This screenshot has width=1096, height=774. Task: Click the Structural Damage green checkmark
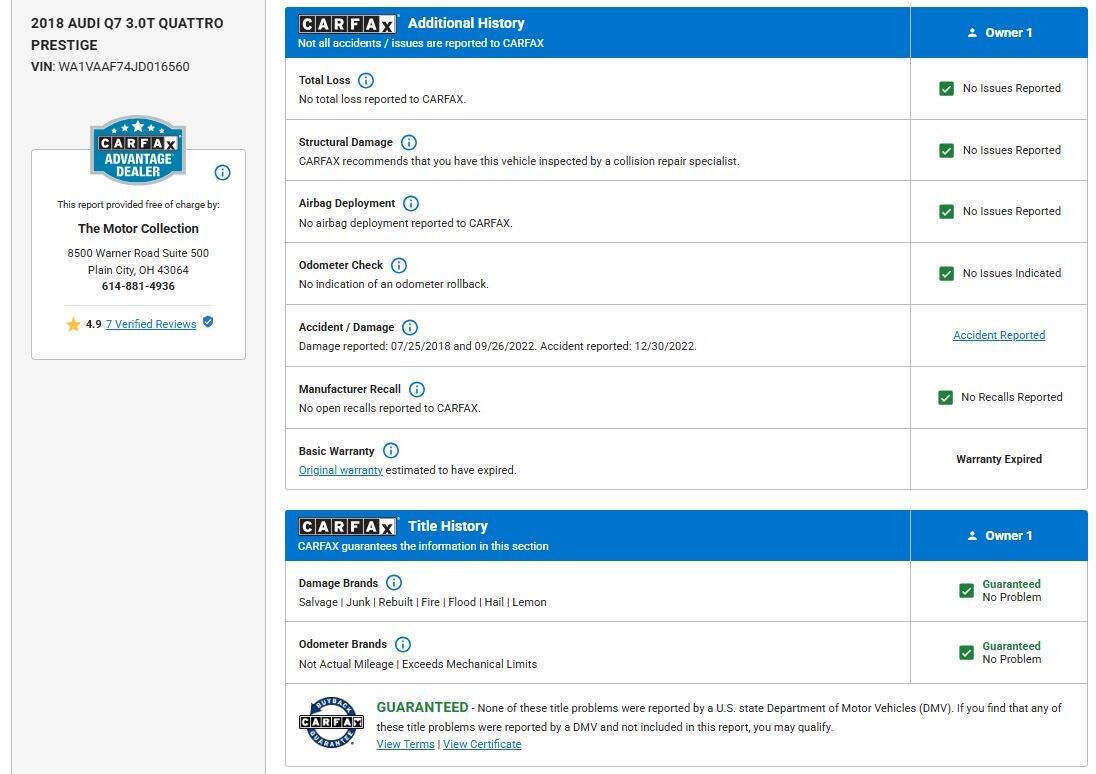pyautogui.click(x=946, y=150)
